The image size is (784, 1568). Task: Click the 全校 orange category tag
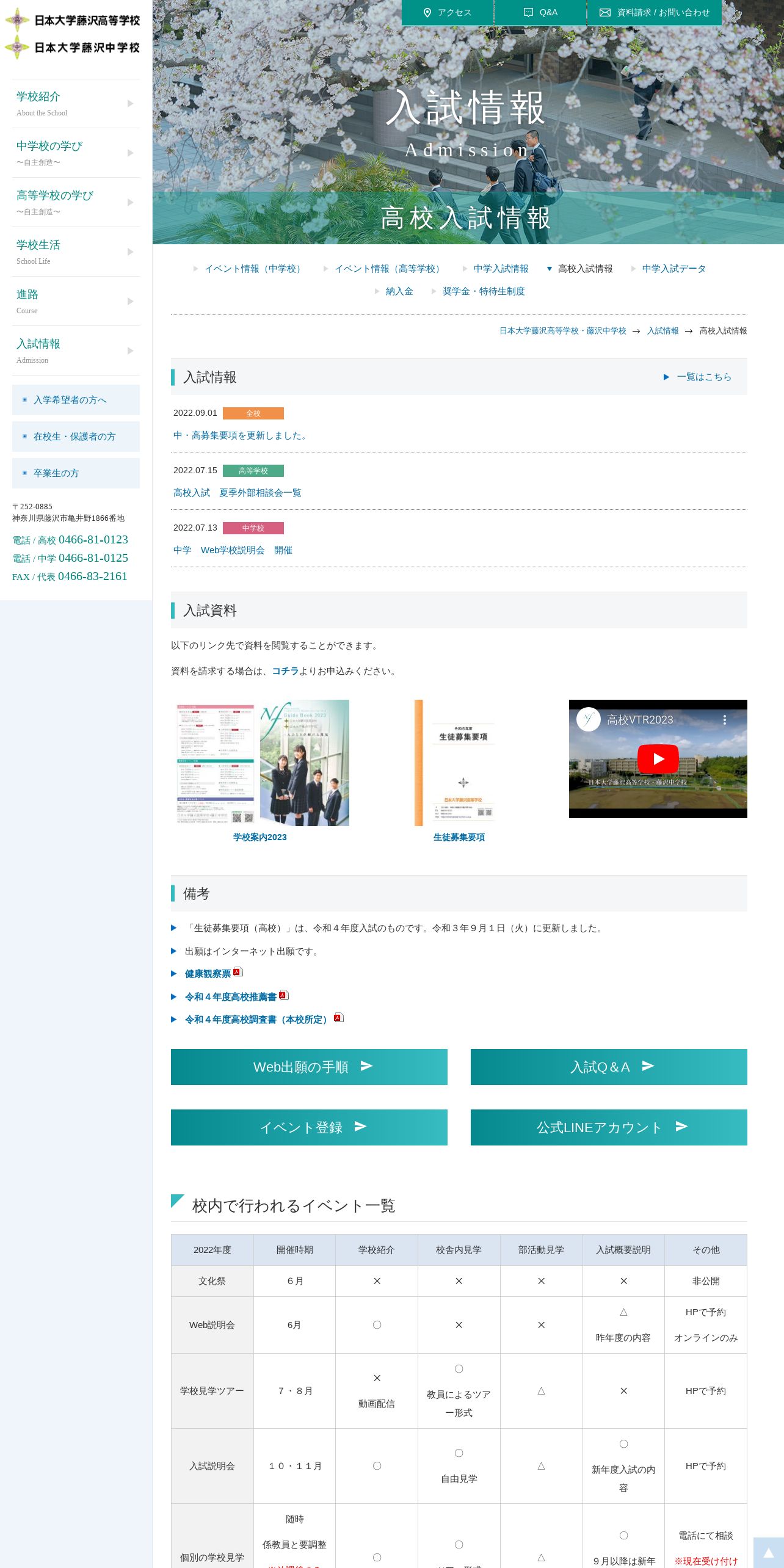point(253,413)
